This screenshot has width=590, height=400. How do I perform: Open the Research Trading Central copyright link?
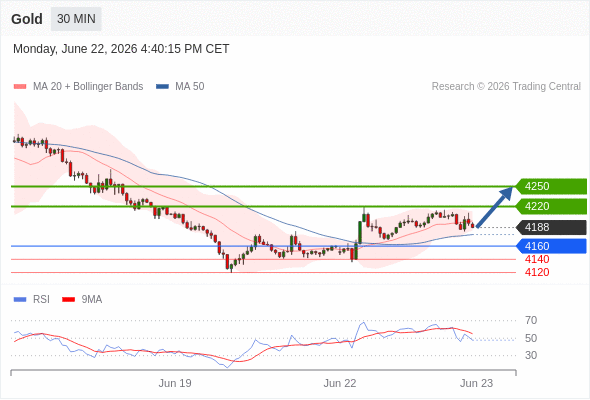(x=506, y=87)
